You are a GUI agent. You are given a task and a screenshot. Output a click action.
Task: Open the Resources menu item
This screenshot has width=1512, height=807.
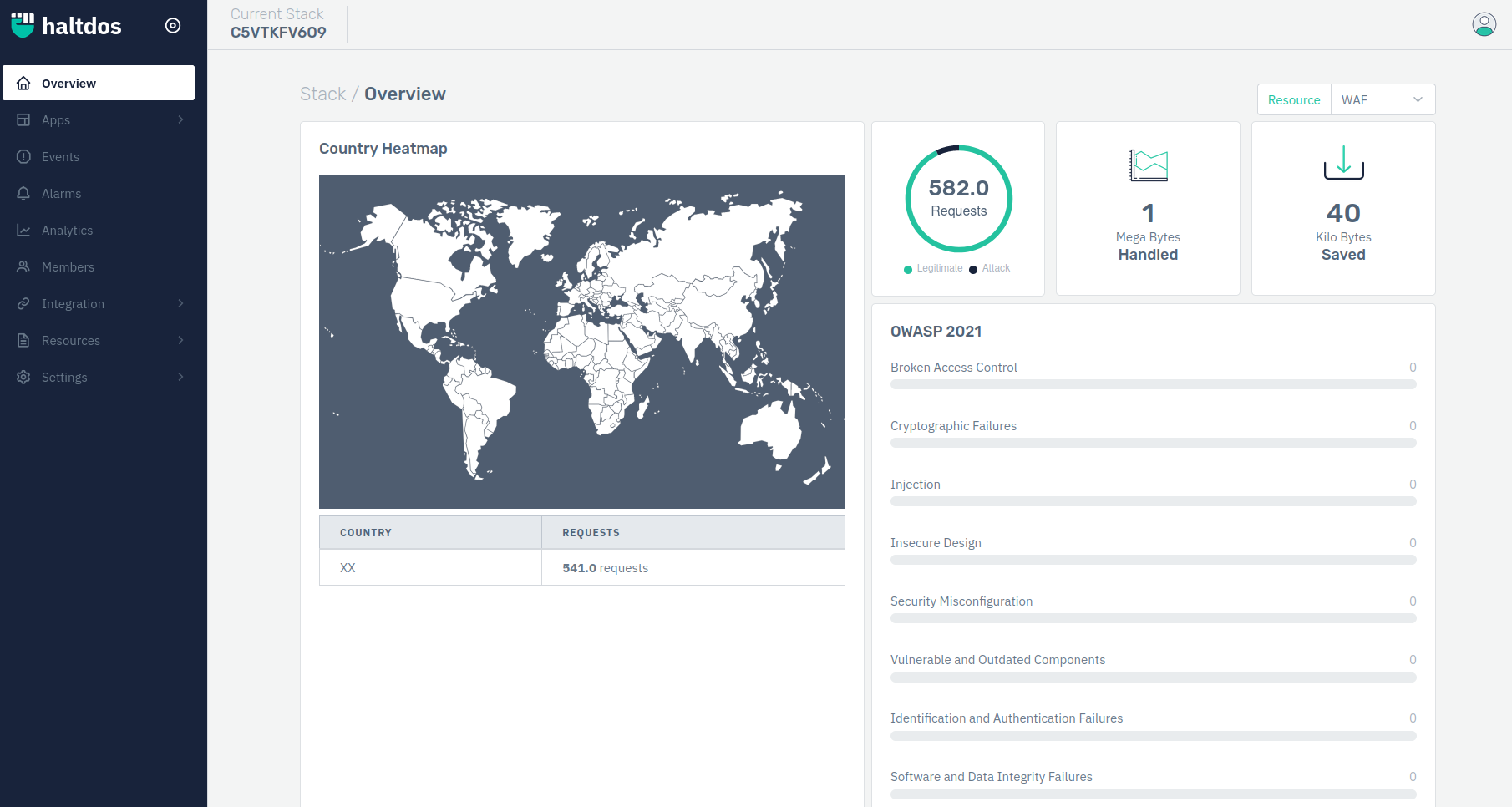click(x=71, y=341)
